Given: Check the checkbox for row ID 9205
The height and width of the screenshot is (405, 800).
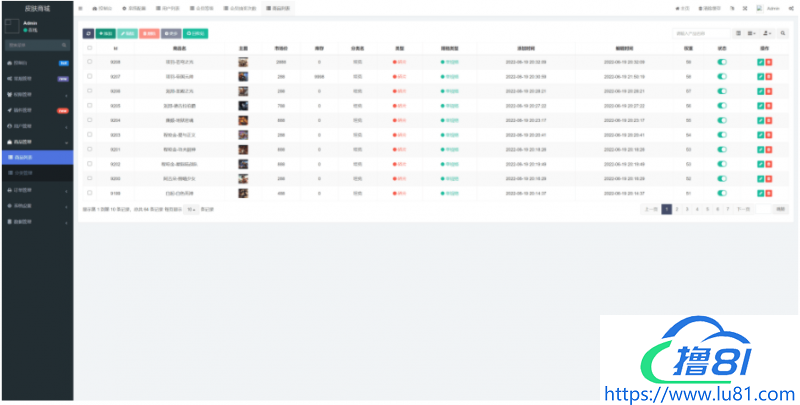Looking at the screenshot, I should (89, 105).
